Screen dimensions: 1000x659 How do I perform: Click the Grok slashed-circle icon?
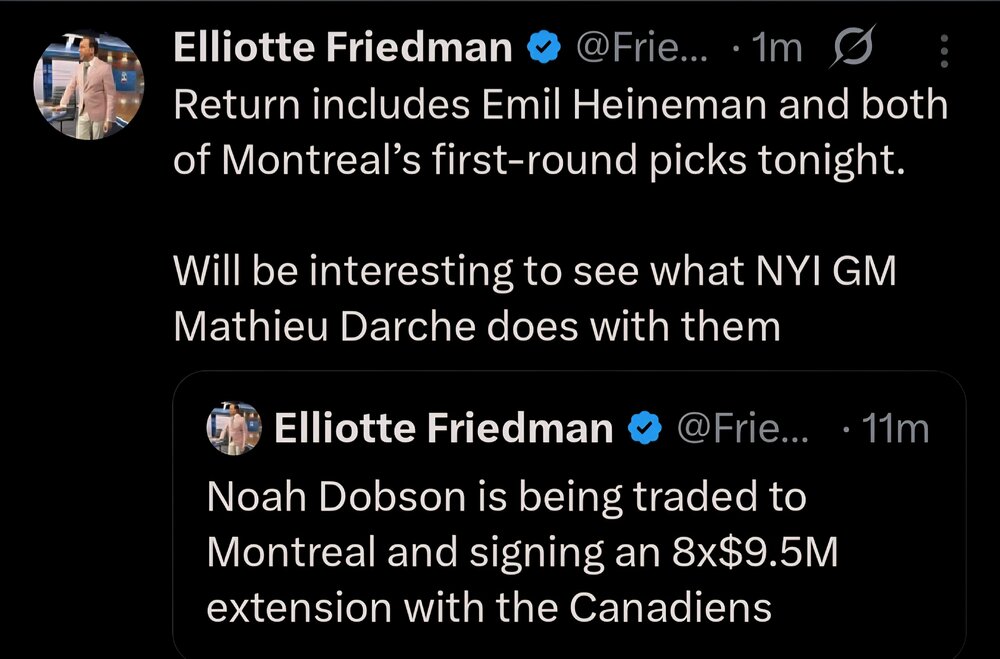(852, 47)
